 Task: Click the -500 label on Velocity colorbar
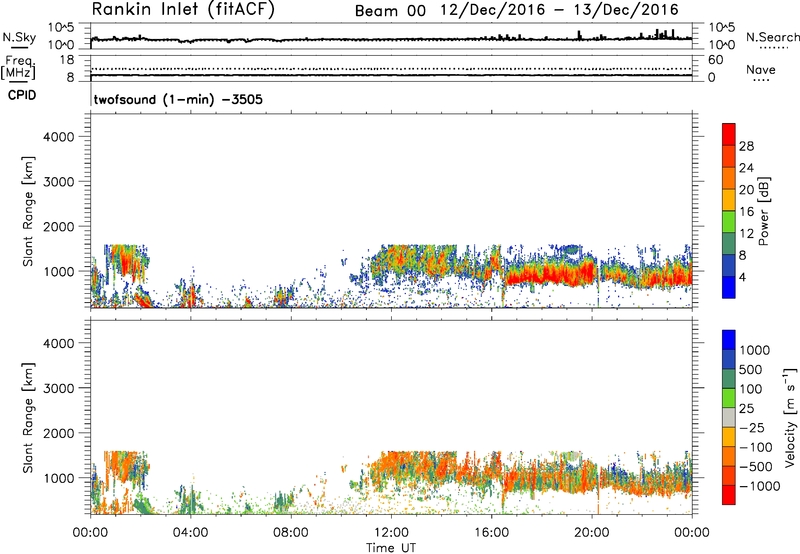756,467
